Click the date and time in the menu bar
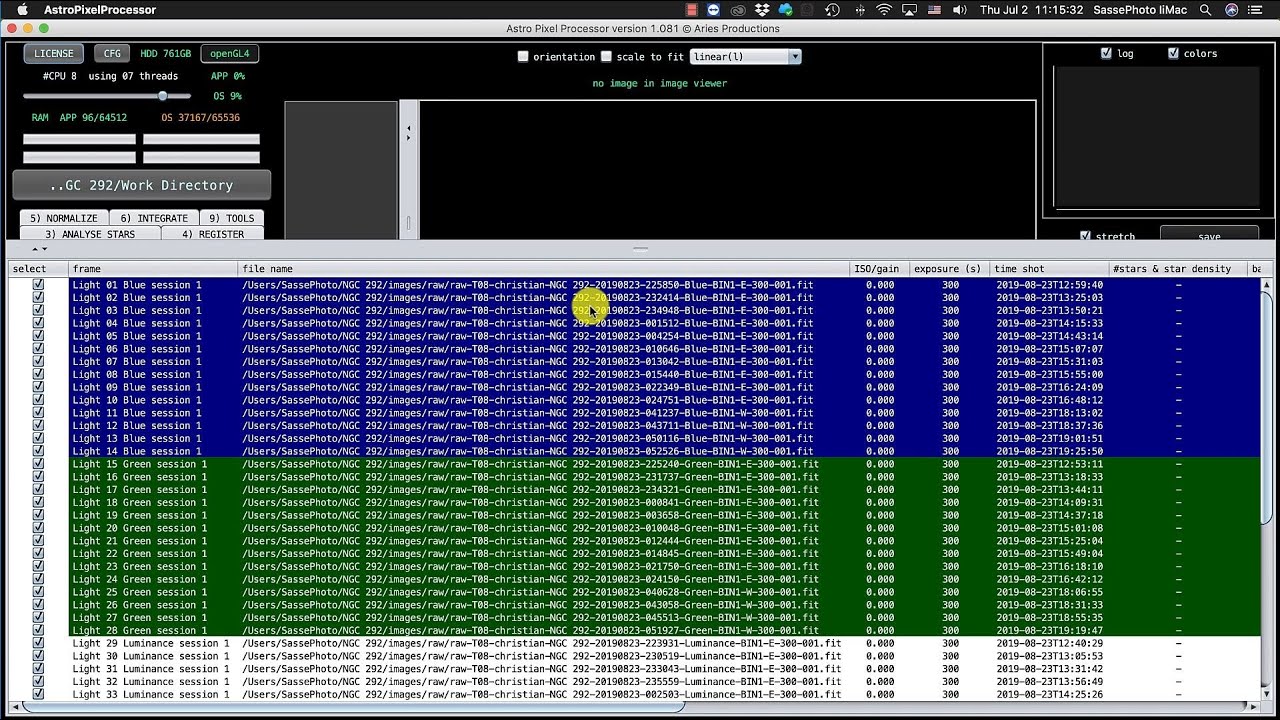 [x=1032, y=9]
